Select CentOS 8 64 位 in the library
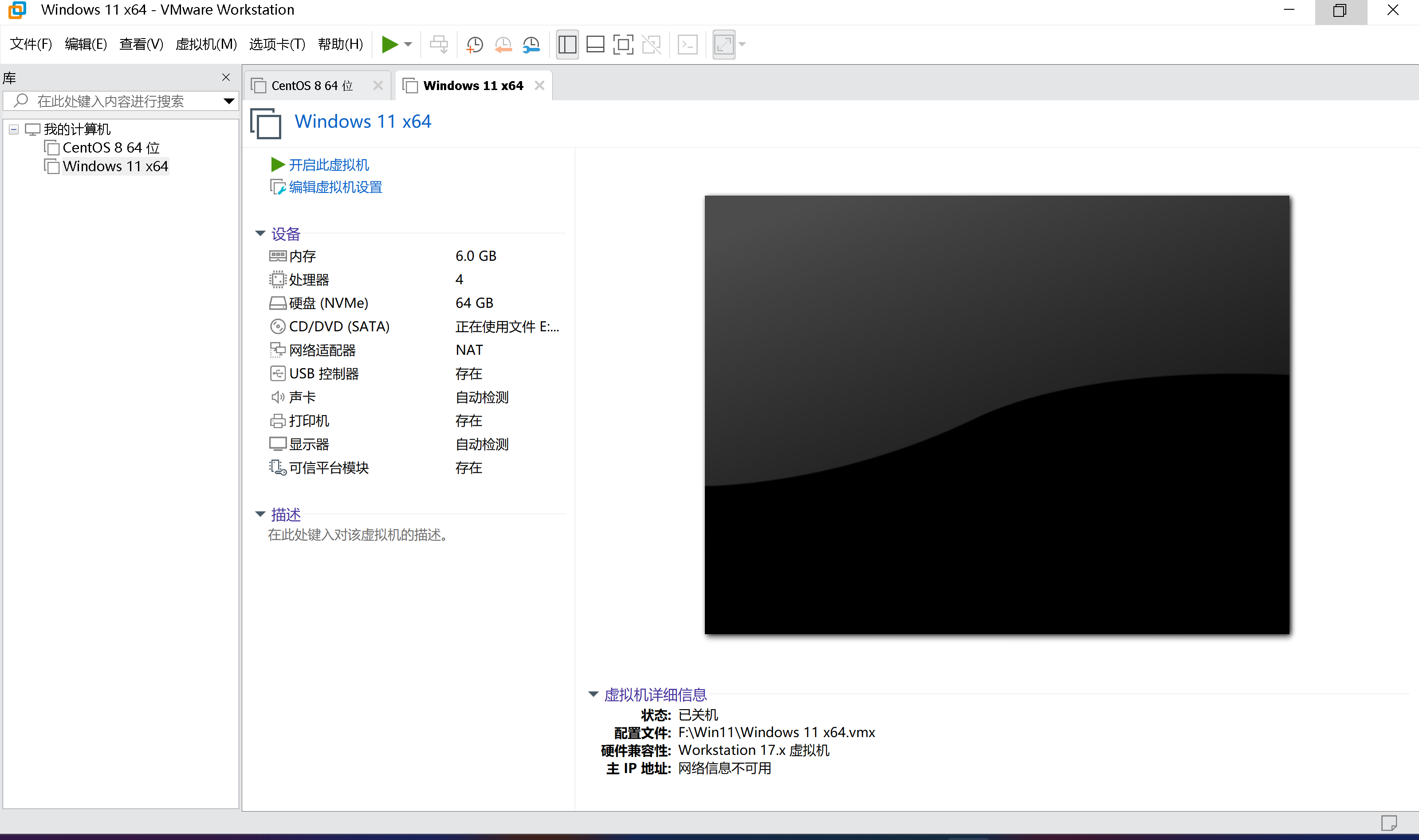 pyautogui.click(x=111, y=148)
